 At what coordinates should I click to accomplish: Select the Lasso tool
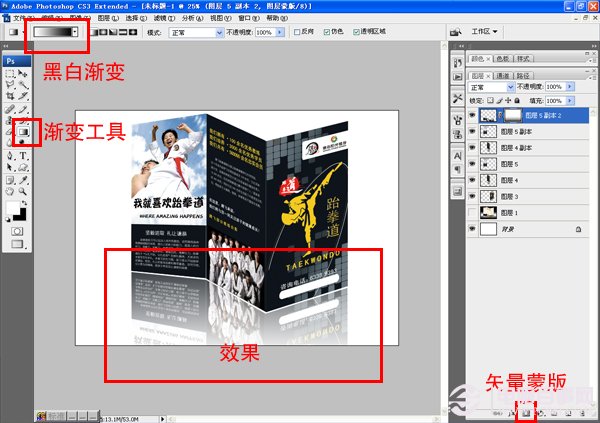click(10, 85)
